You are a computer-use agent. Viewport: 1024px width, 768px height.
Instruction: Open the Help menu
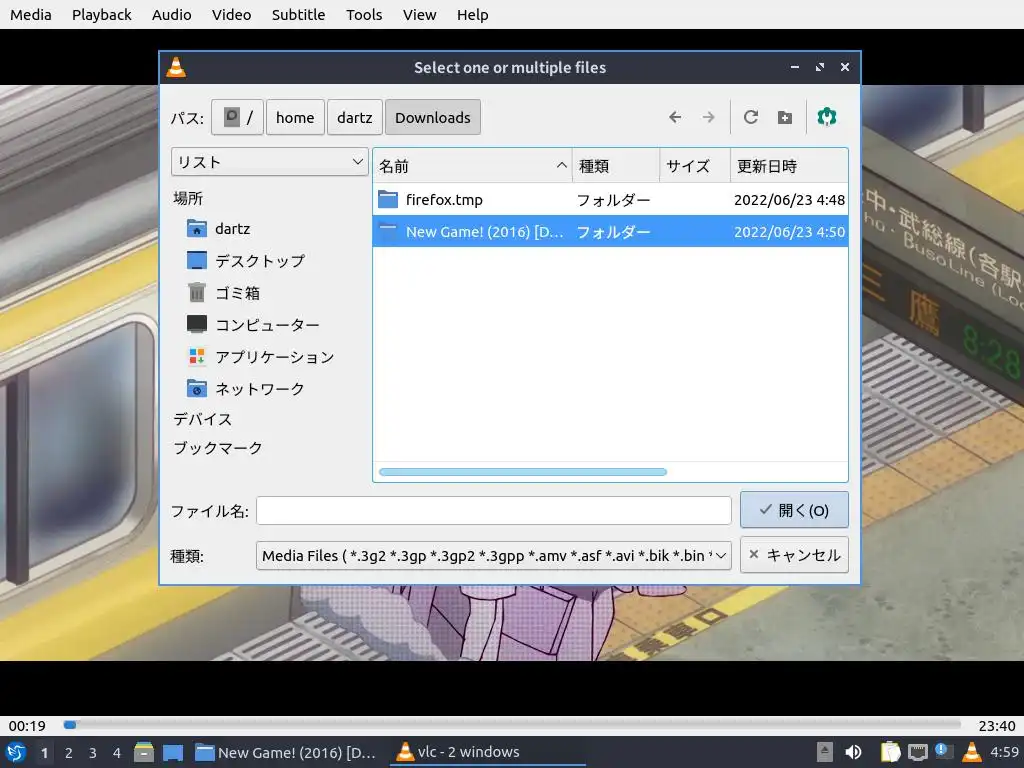click(x=472, y=14)
